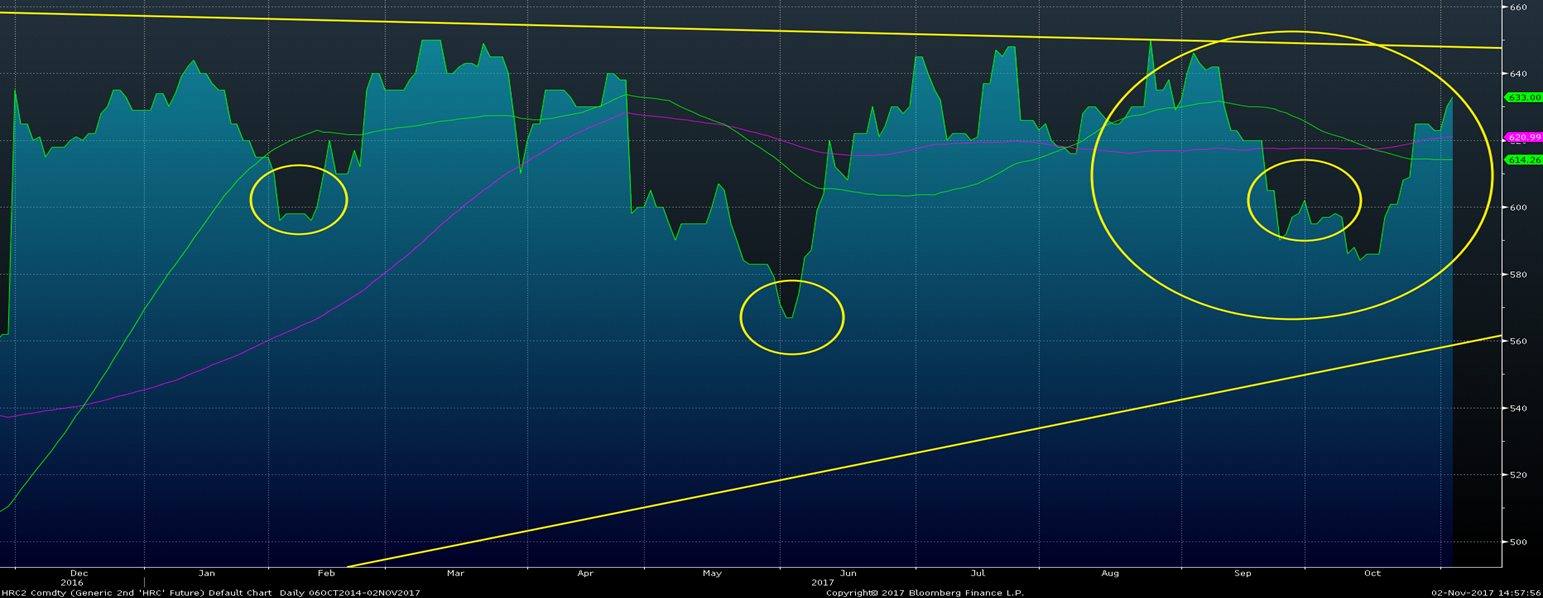Click the Jun label on date axis
1543x598 pixels.
(848, 574)
